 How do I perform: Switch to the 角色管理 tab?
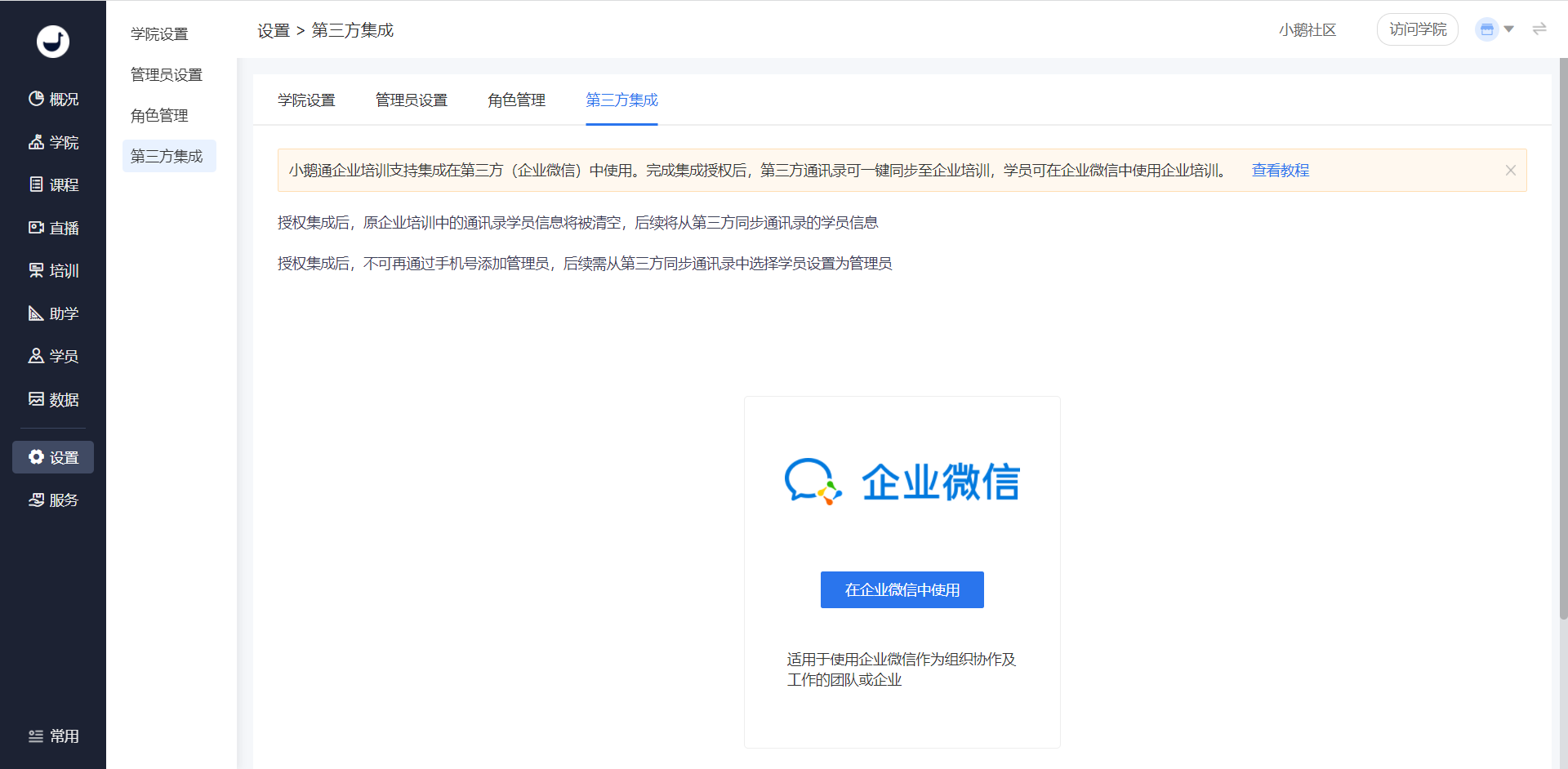coord(517,100)
